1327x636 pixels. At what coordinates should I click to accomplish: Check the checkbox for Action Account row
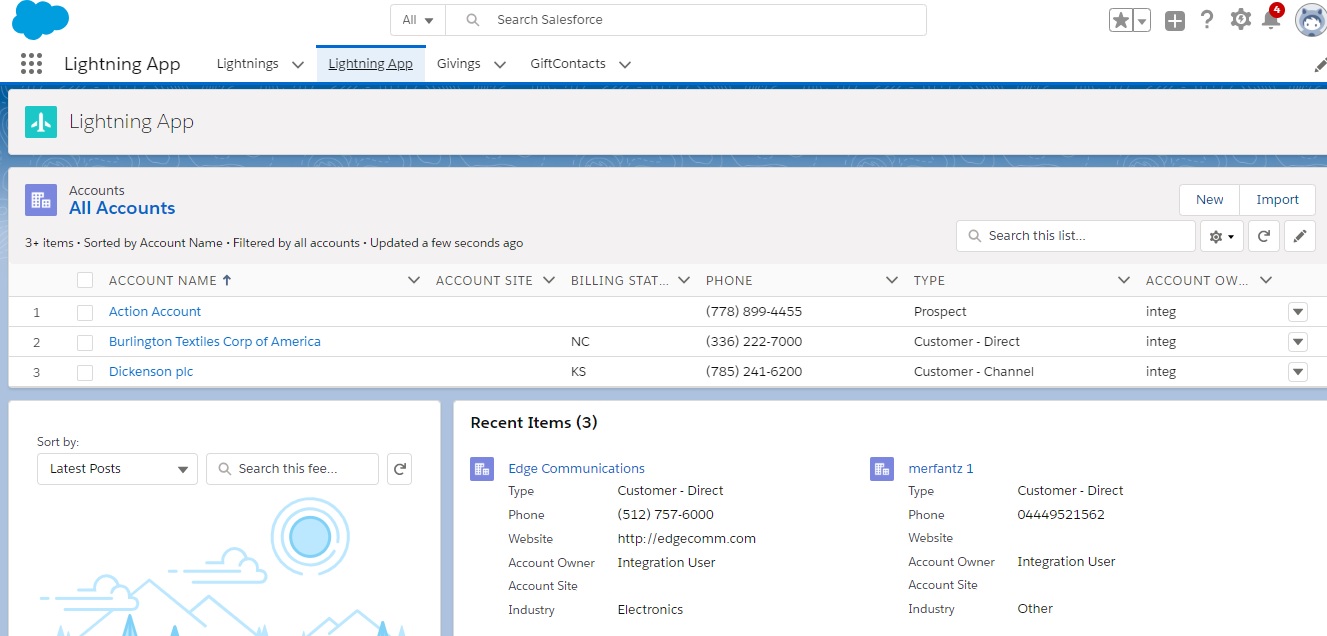[85, 311]
